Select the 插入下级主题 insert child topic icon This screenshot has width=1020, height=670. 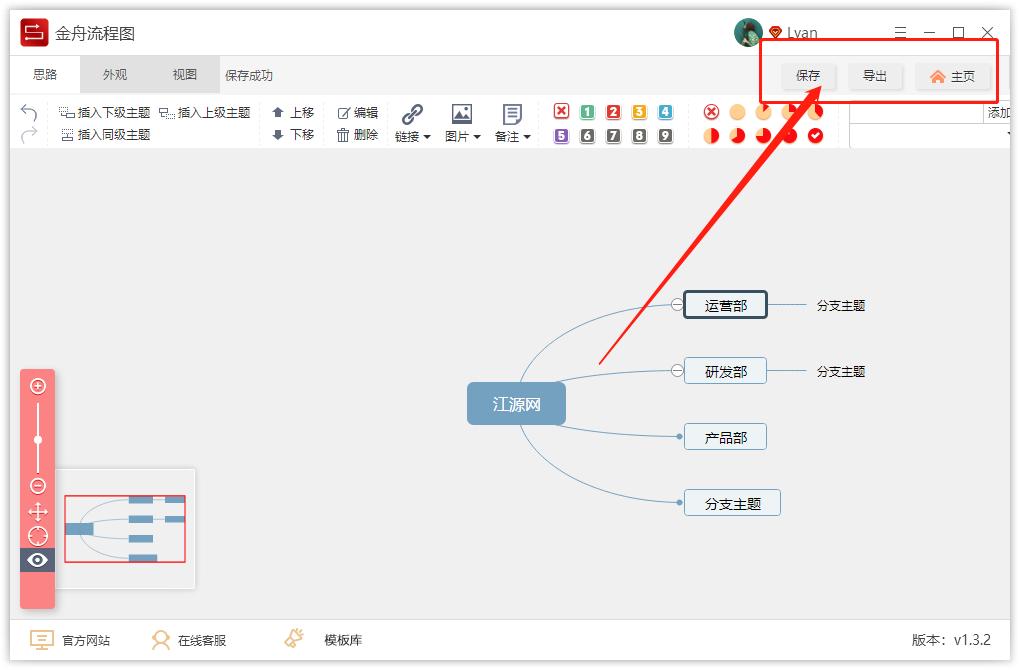pos(64,113)
